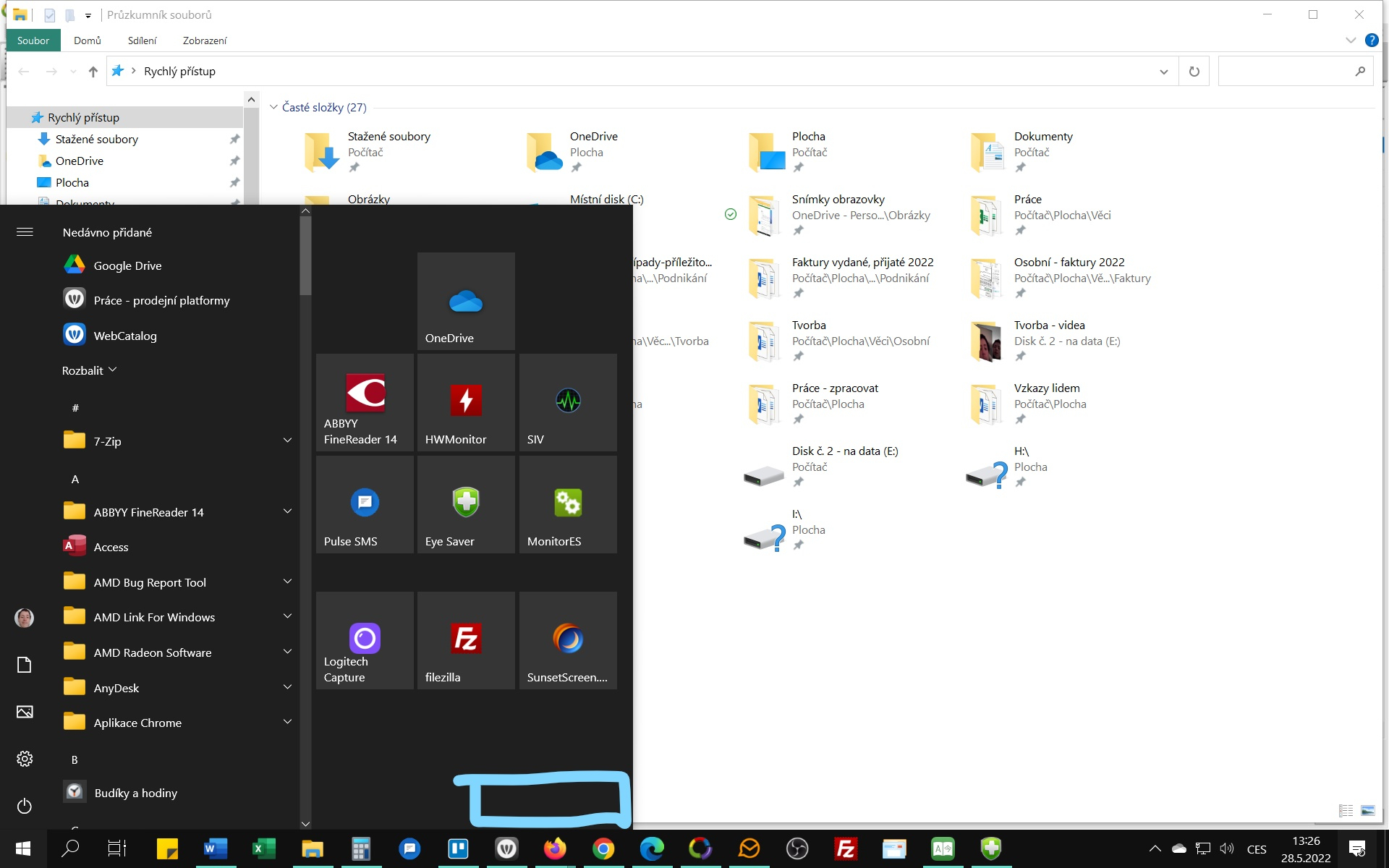Click the Power button in Start menu
Image resolution: width=1389 pixels, height=868 pixels.
(x=25, y=806)
